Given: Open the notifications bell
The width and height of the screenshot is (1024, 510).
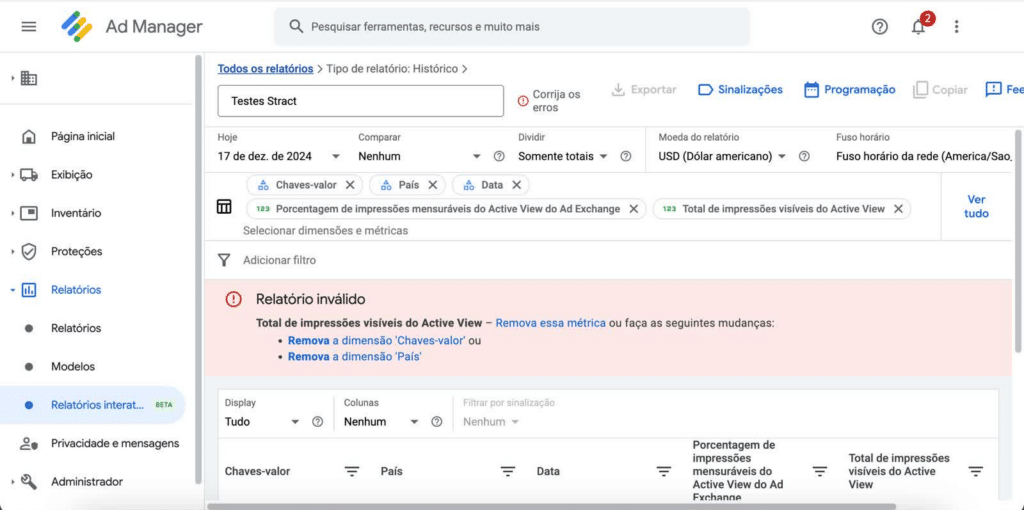Looking at the screenshot, I should pos(918,27).
